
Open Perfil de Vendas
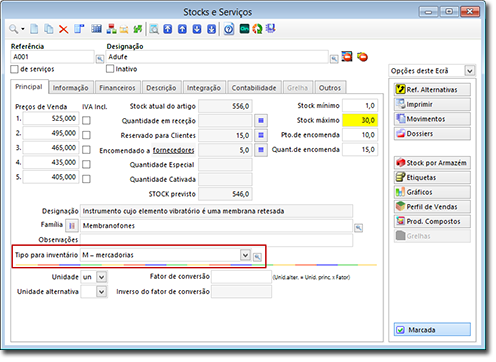[x=432, y=207]
